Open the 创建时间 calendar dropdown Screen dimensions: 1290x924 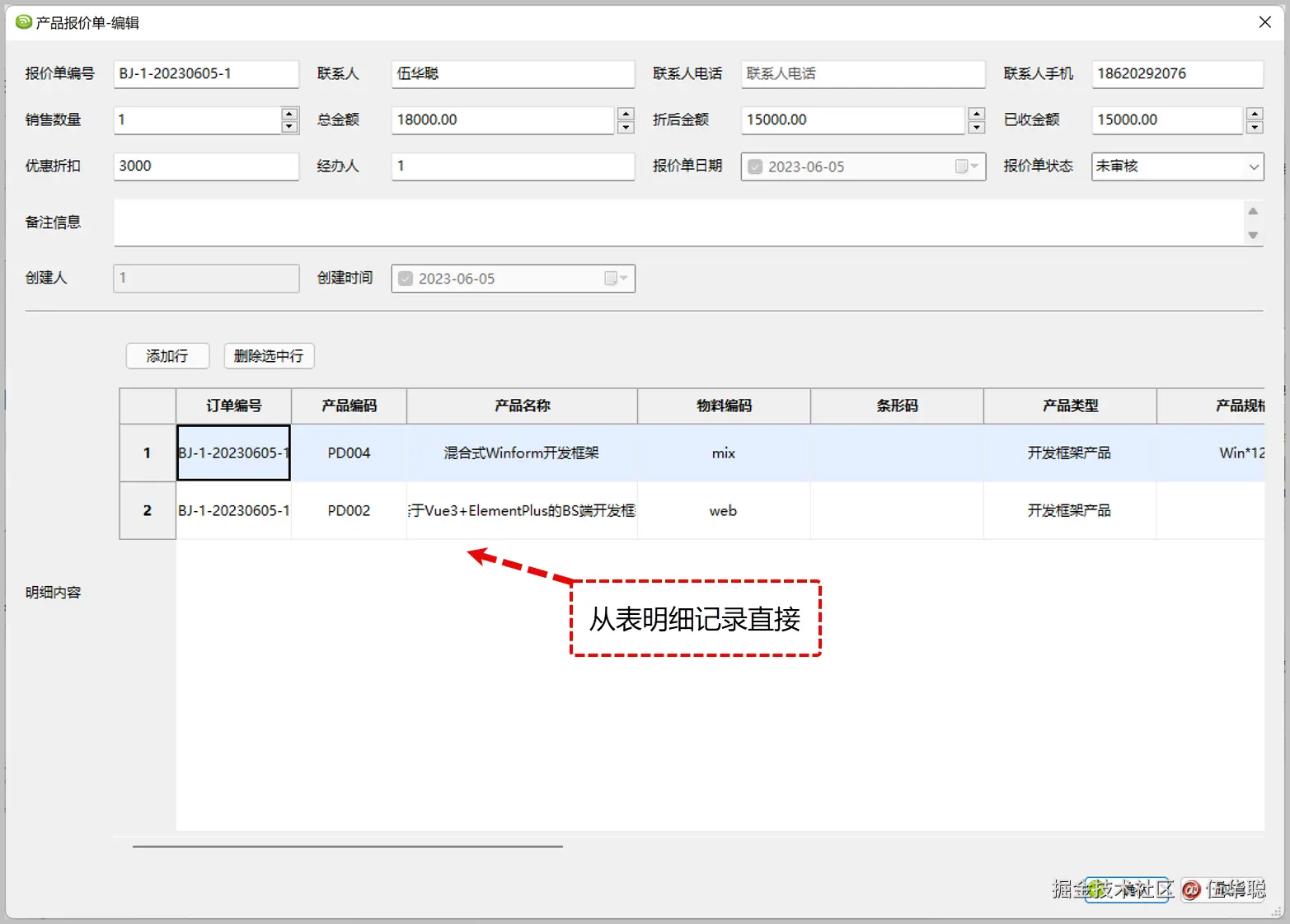click(617, 279)
